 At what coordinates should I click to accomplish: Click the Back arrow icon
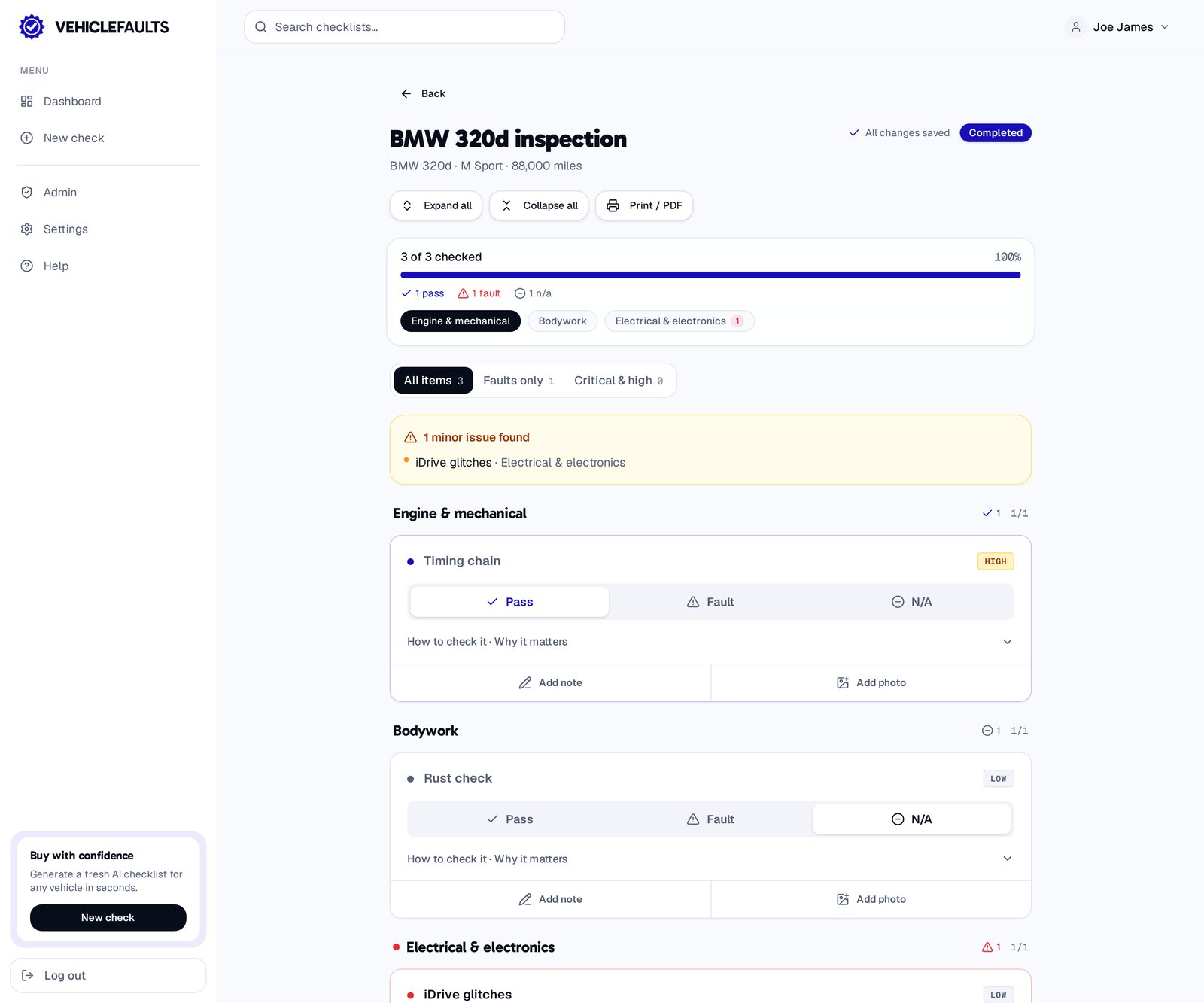(406, 94)
